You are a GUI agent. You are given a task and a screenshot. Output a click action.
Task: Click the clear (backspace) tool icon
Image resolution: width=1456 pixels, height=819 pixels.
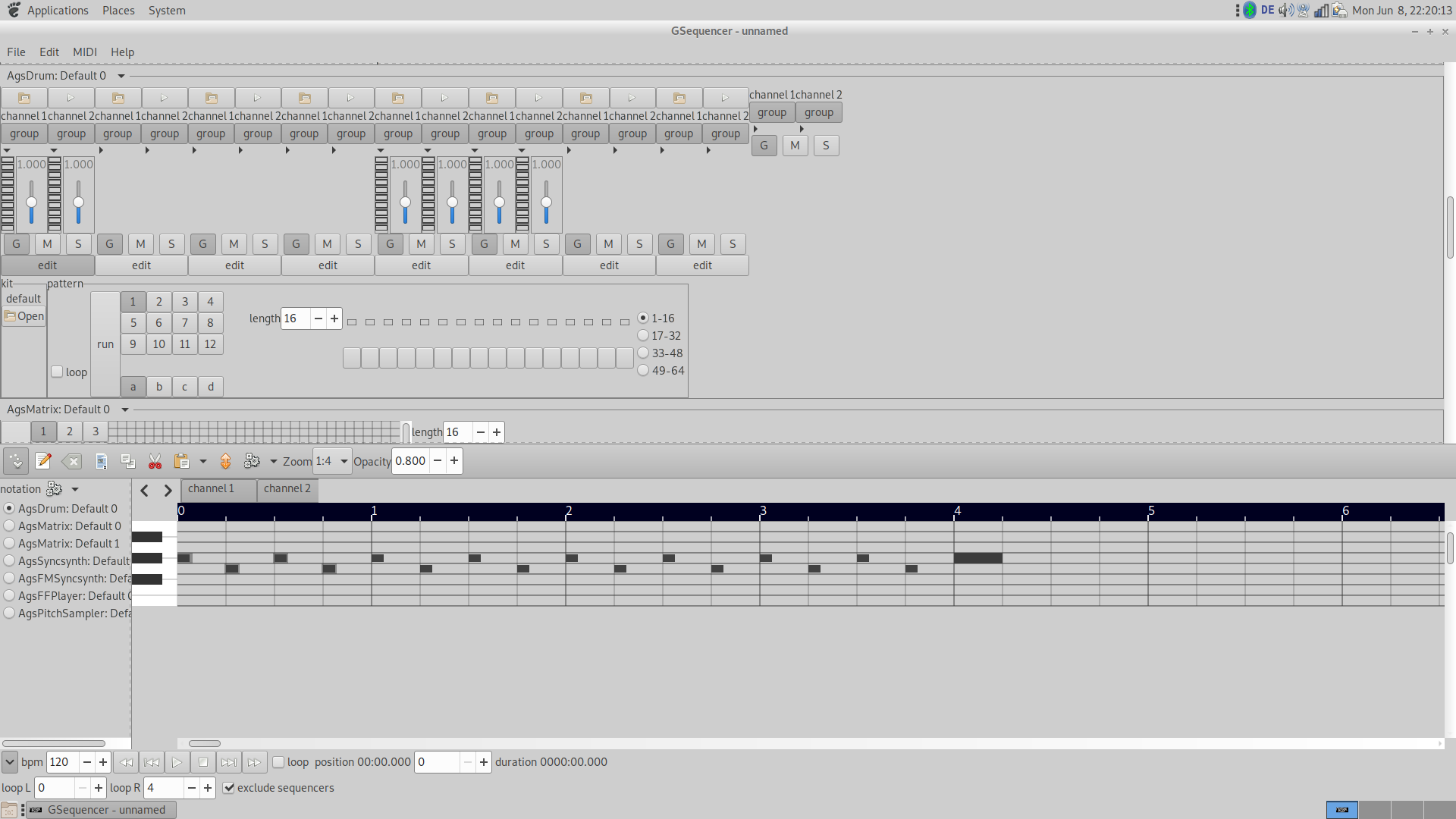coord(71,461)
